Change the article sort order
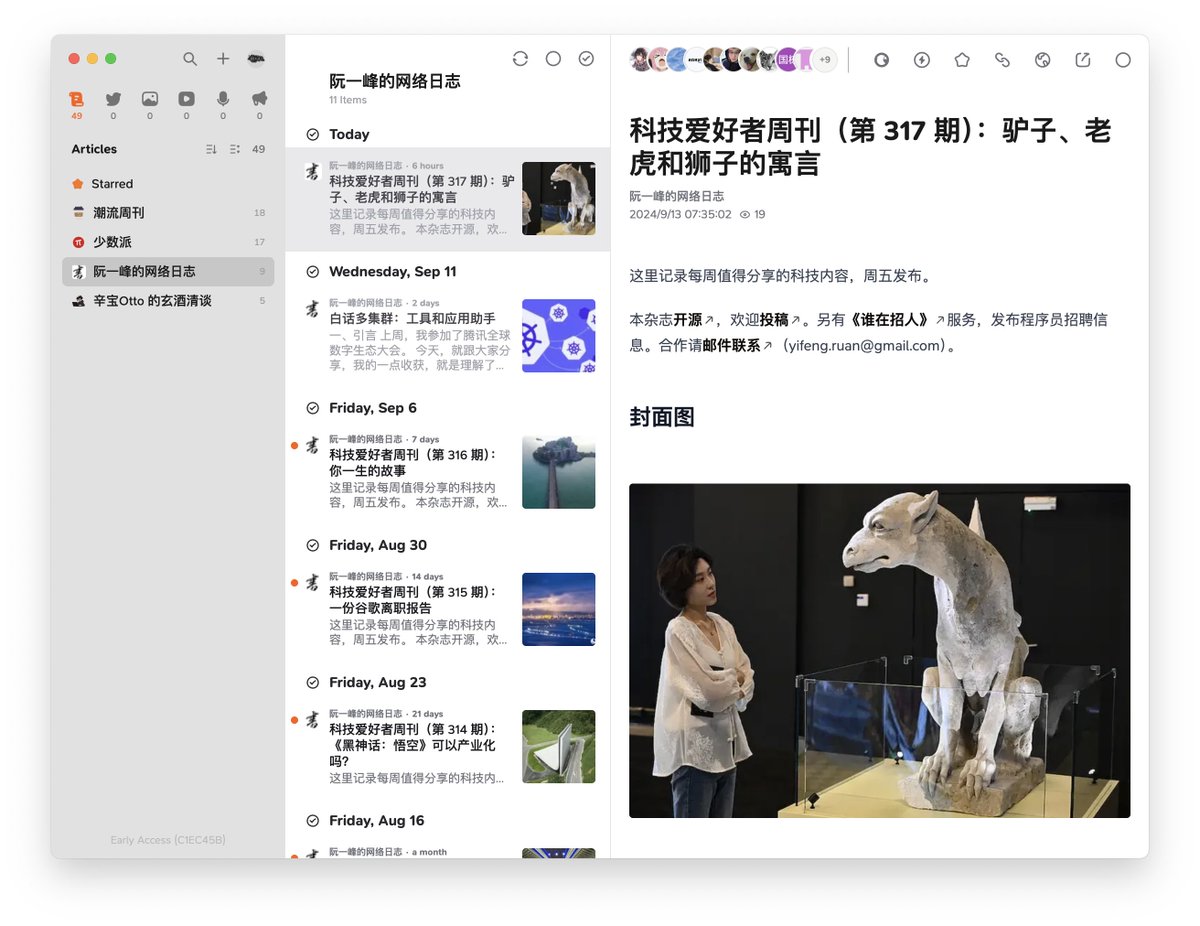The image size is (1200, 926). (211, 148)
